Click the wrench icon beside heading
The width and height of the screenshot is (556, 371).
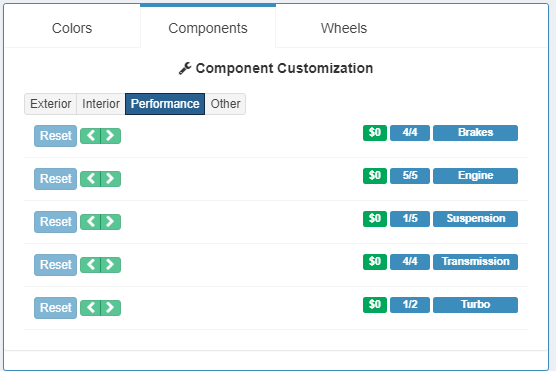tap(185, 68)
